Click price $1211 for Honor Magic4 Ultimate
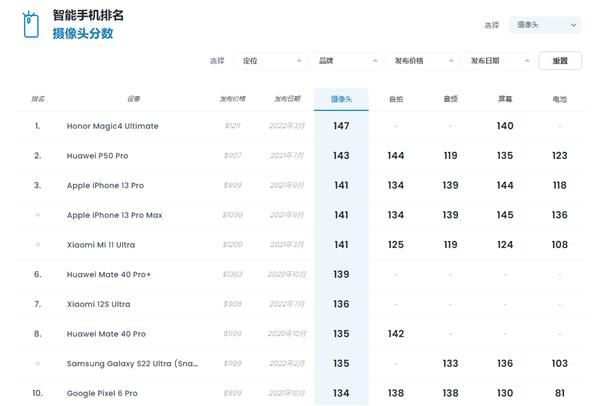 [232, 126]
